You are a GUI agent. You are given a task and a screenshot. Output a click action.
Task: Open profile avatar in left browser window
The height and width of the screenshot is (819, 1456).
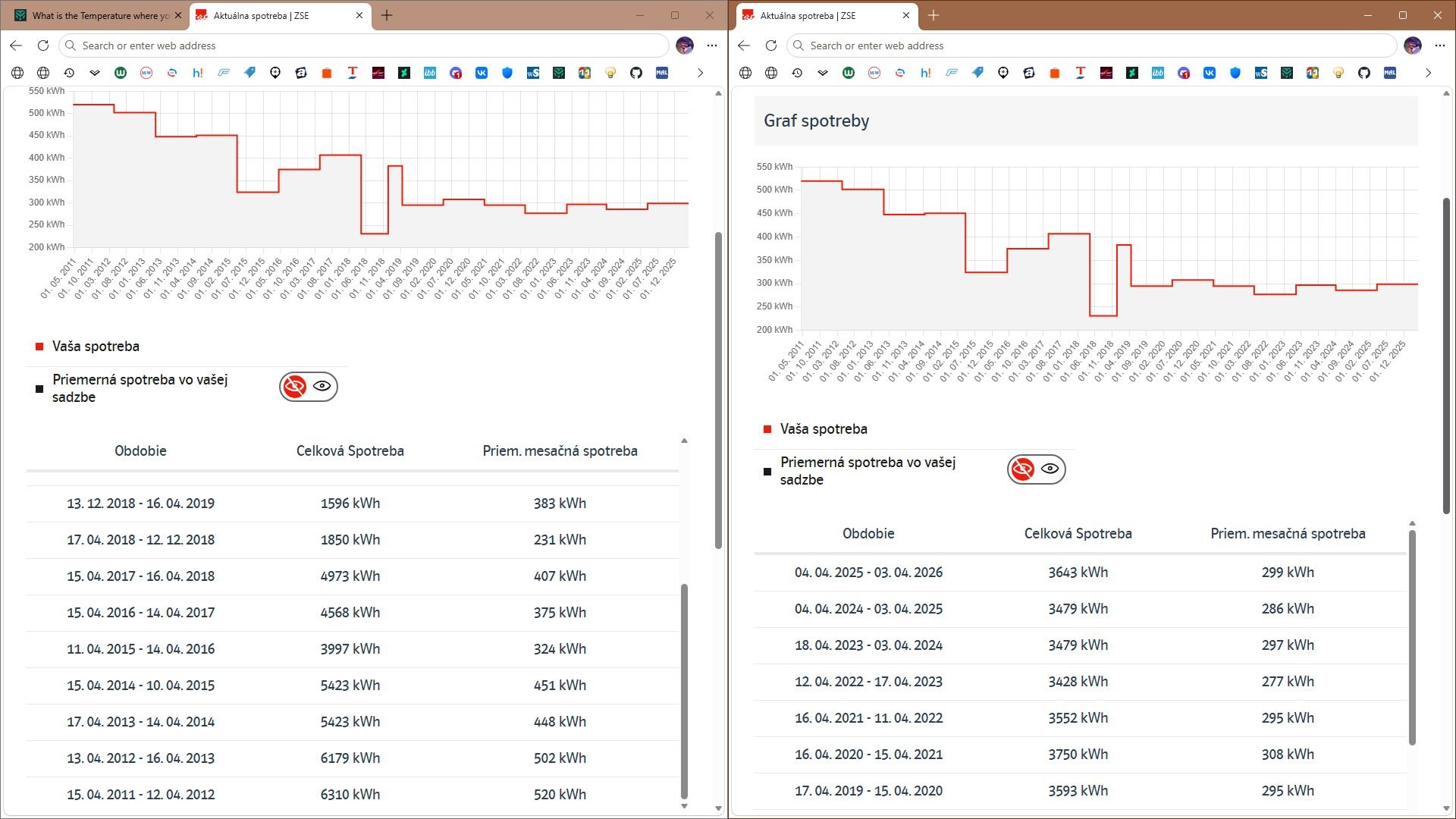(685, 45)
